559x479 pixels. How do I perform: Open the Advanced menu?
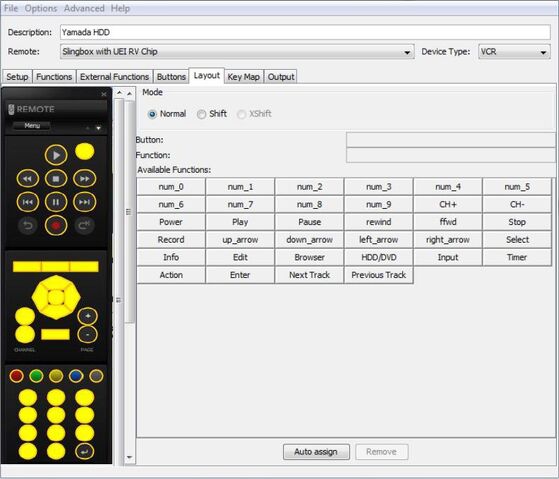click(x=84, y=8)
